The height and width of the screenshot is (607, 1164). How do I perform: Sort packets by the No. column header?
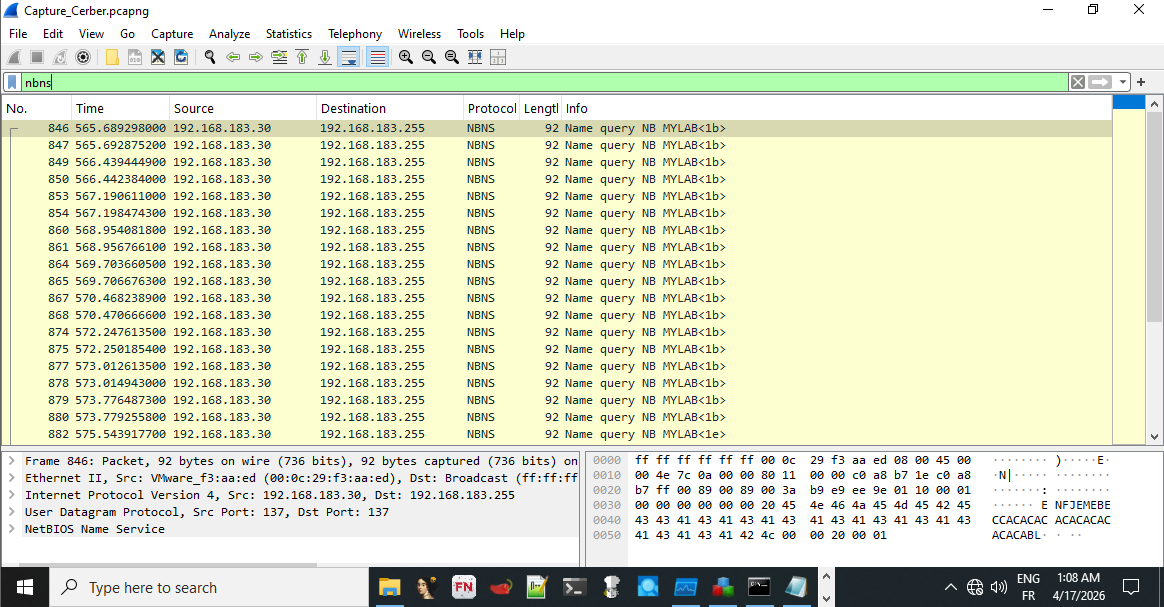tap(36, 108)
